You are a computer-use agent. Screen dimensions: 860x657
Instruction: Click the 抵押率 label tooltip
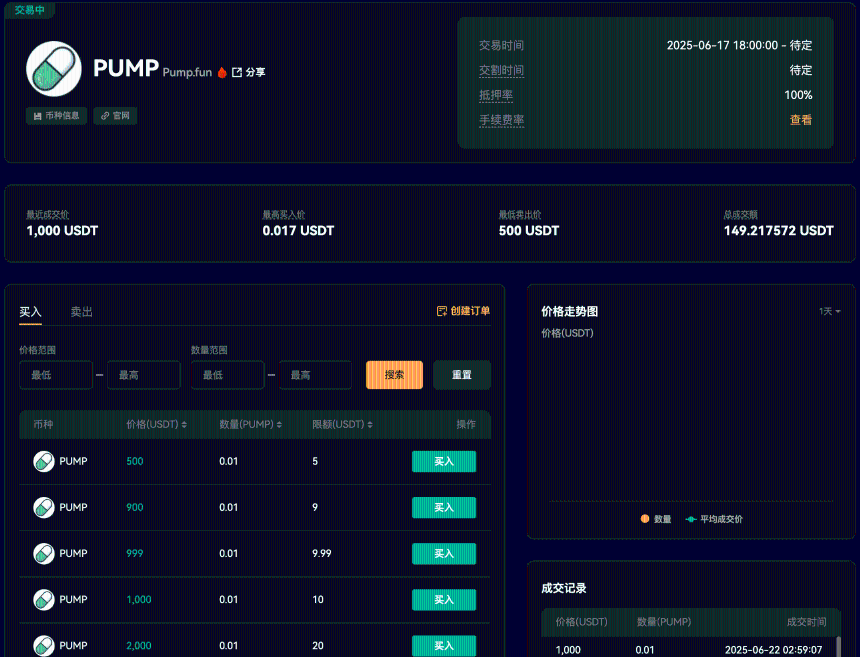pyautogui.click(x=496, y=95)
